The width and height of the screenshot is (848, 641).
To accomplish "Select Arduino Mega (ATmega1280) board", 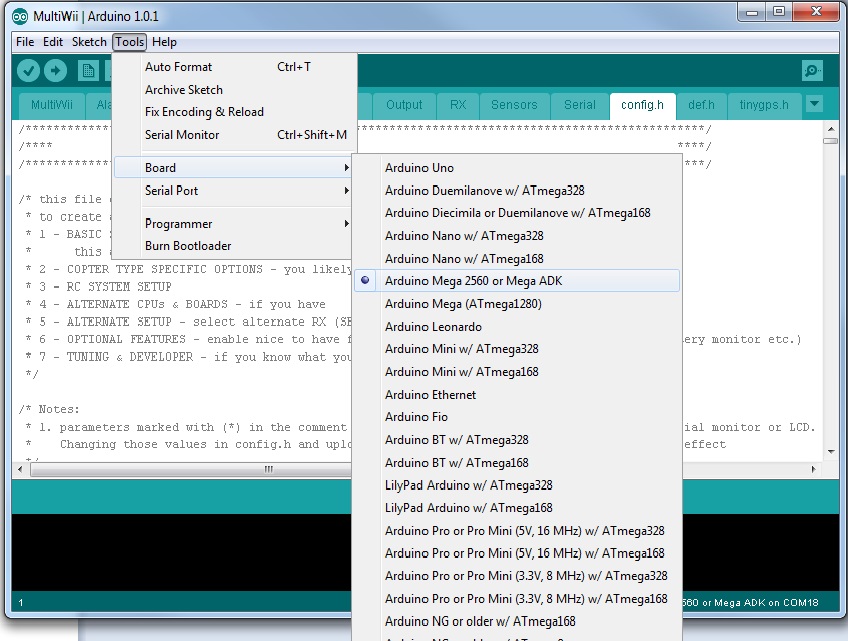I will point(517,303).
